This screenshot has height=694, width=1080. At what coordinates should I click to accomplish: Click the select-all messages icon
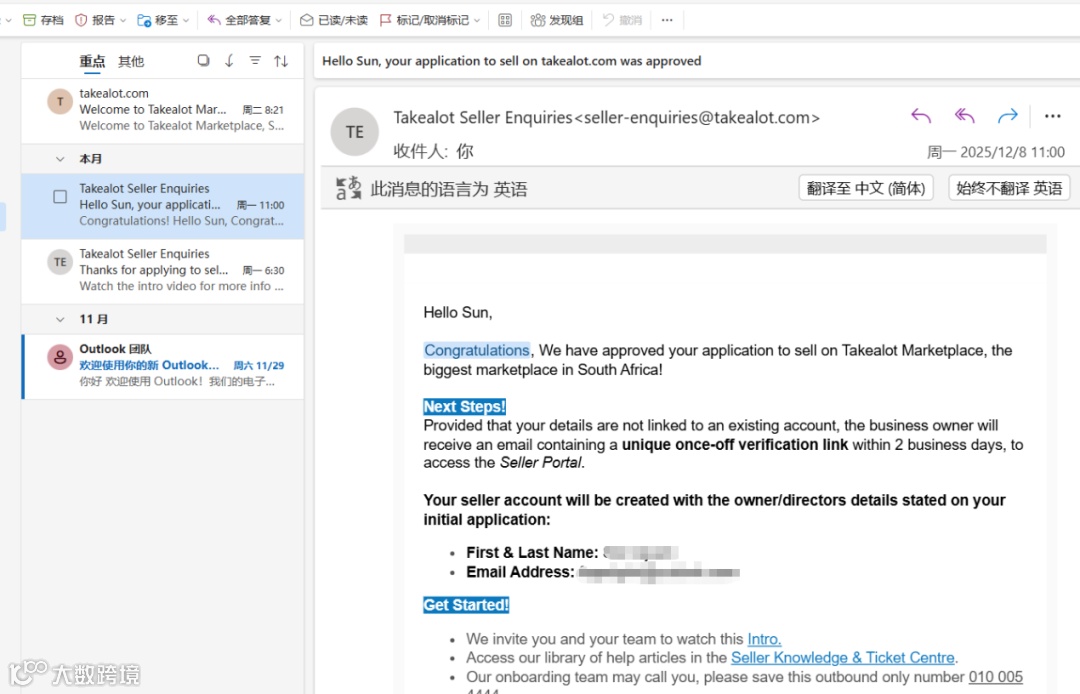pyautogui.click(x=203, y=61)
